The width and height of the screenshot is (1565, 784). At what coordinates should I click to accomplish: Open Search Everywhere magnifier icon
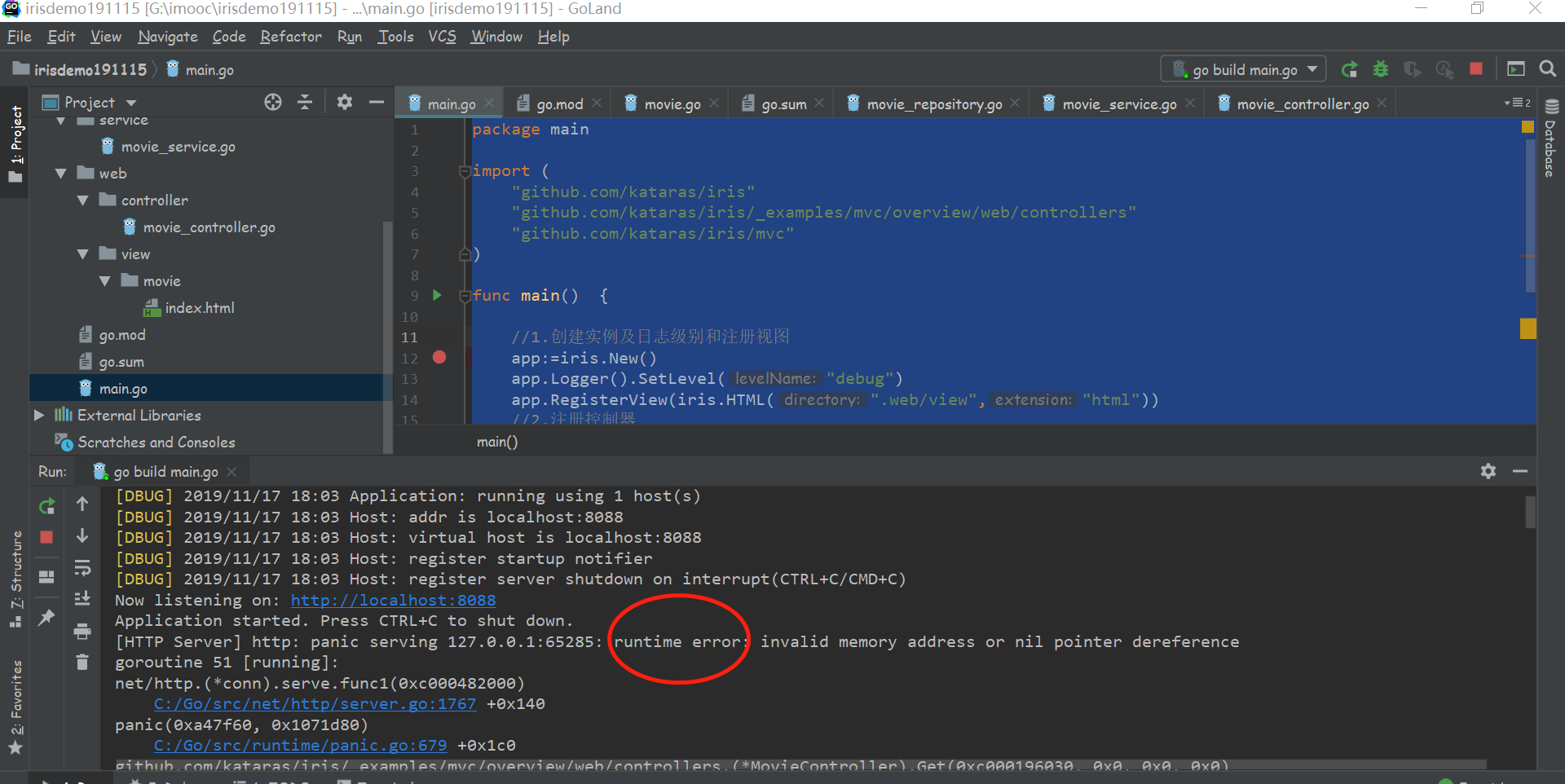[1547, 69]
